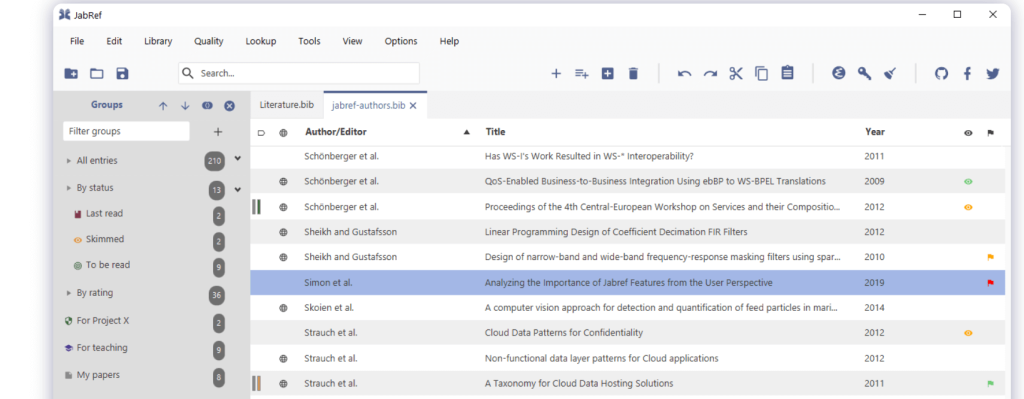This screenshot has width=1024, height=399.
Task: Undo the last action
Action: pyautogui.click(x=684, y=74)
